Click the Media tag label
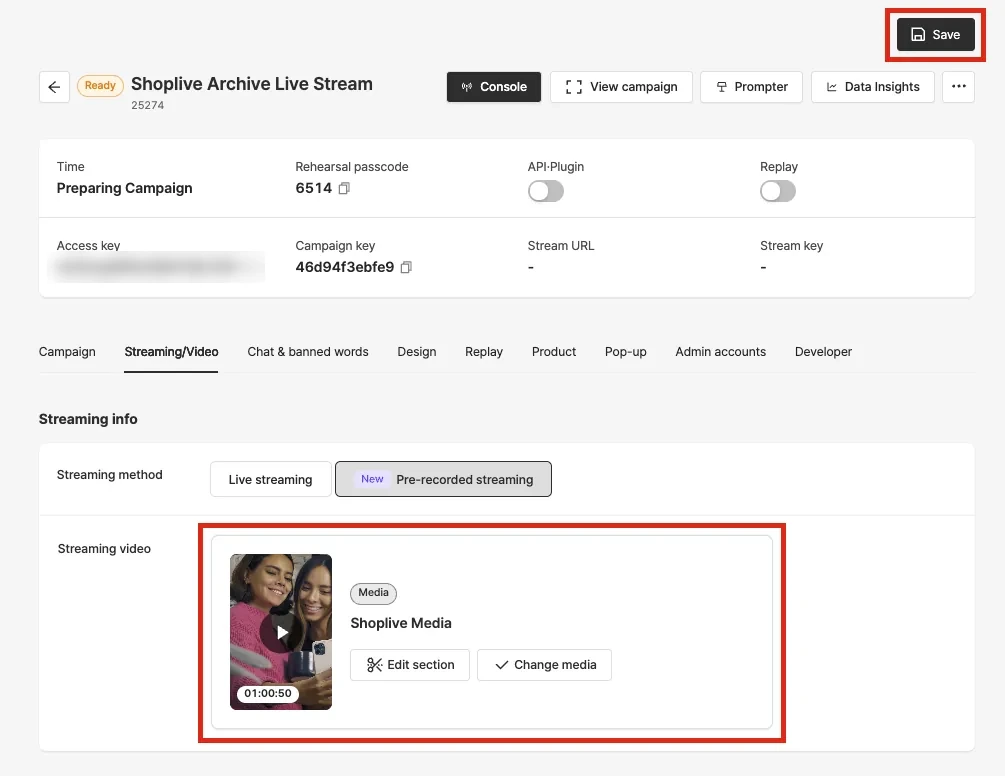The height and width of the screenshot is (776, 1005). [373, 593]
